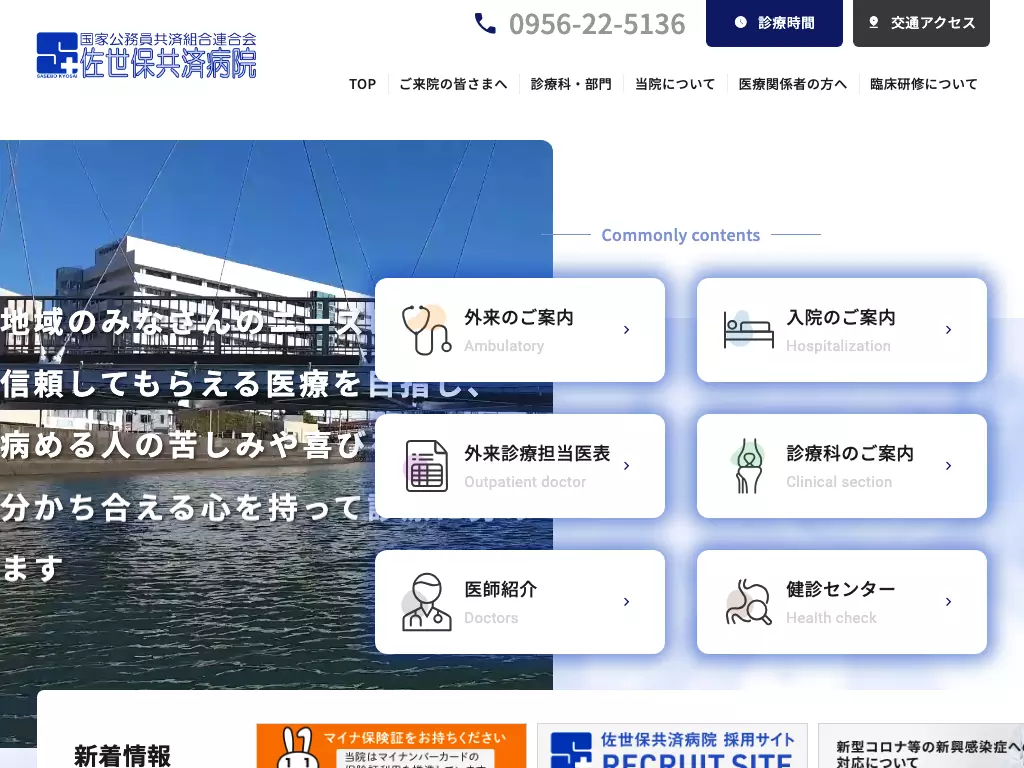Click the chevron arrow on 医師紹介 card
This screenshot has height=768, width=1024.
[626, 601]
